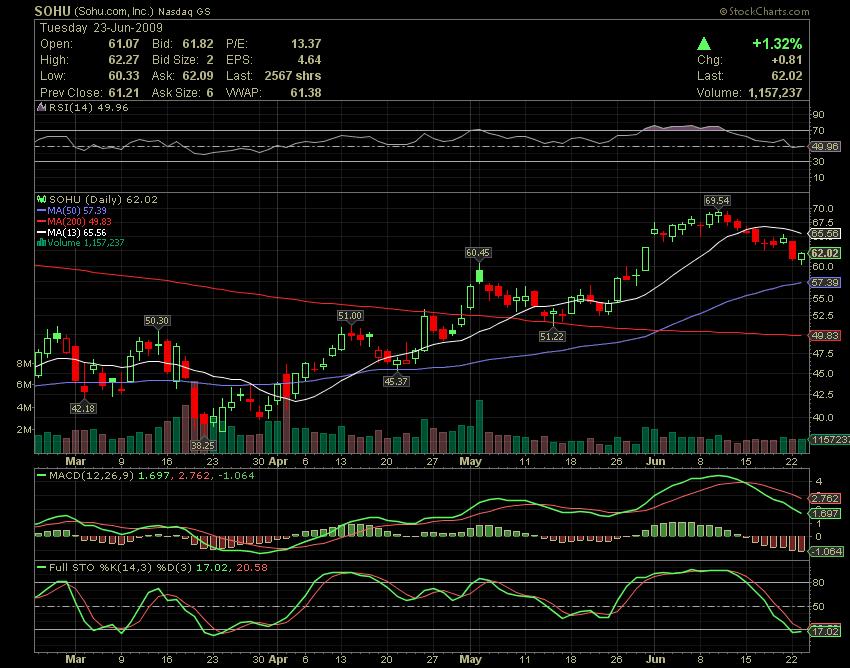Click the -1.064 histogram tag on the MACD axis

coord(826,551)
